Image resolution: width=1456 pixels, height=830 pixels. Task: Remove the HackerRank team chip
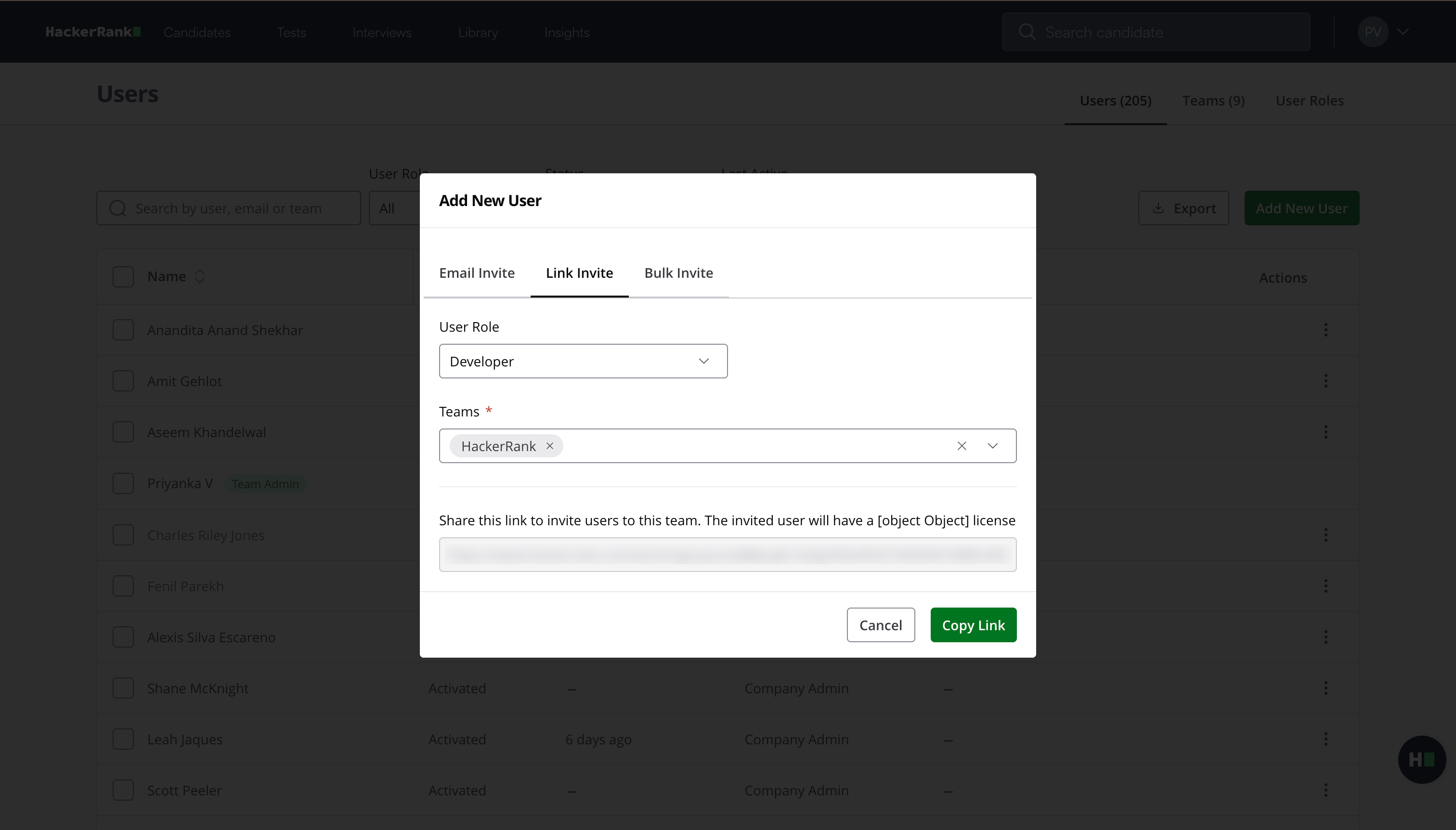point(549,446)
